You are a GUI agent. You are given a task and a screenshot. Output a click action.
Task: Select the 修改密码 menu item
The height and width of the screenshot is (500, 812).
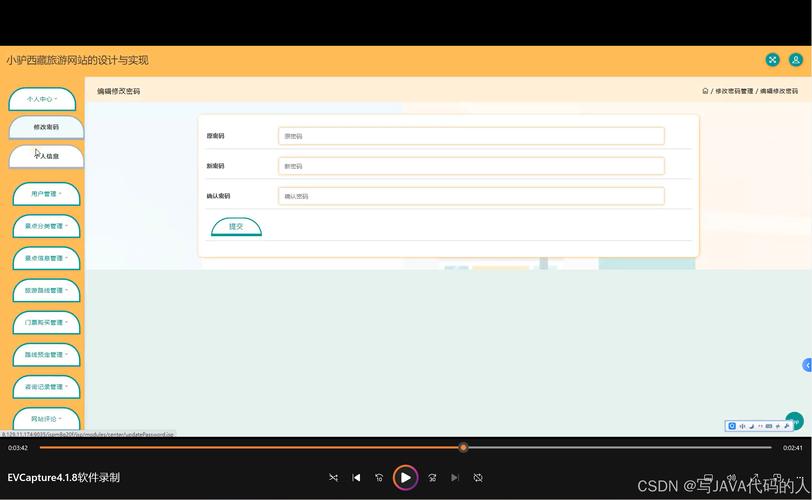pos(46,127)
